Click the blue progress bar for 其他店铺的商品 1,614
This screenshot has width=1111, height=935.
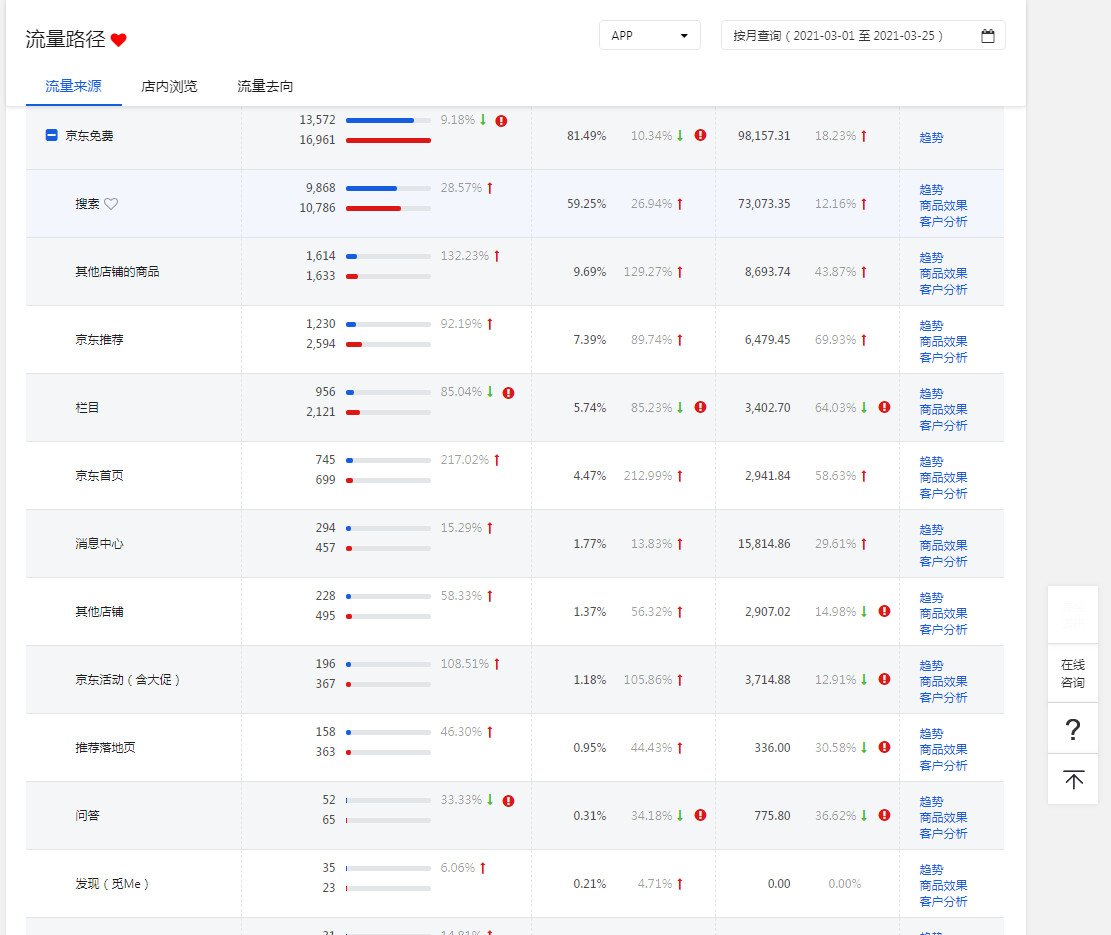(x=351, y=256)
